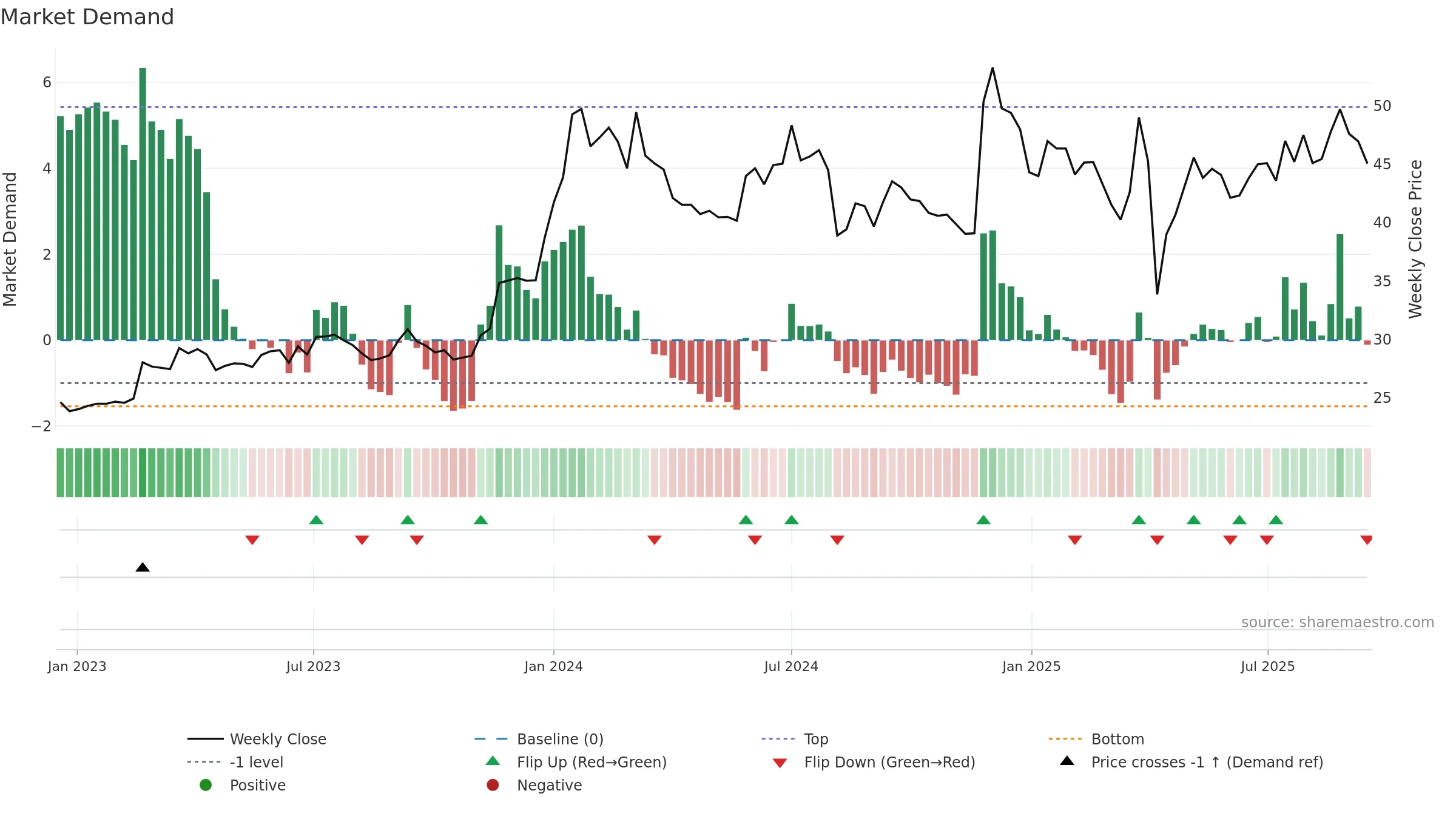Click the red Negative legend circle

493,785
